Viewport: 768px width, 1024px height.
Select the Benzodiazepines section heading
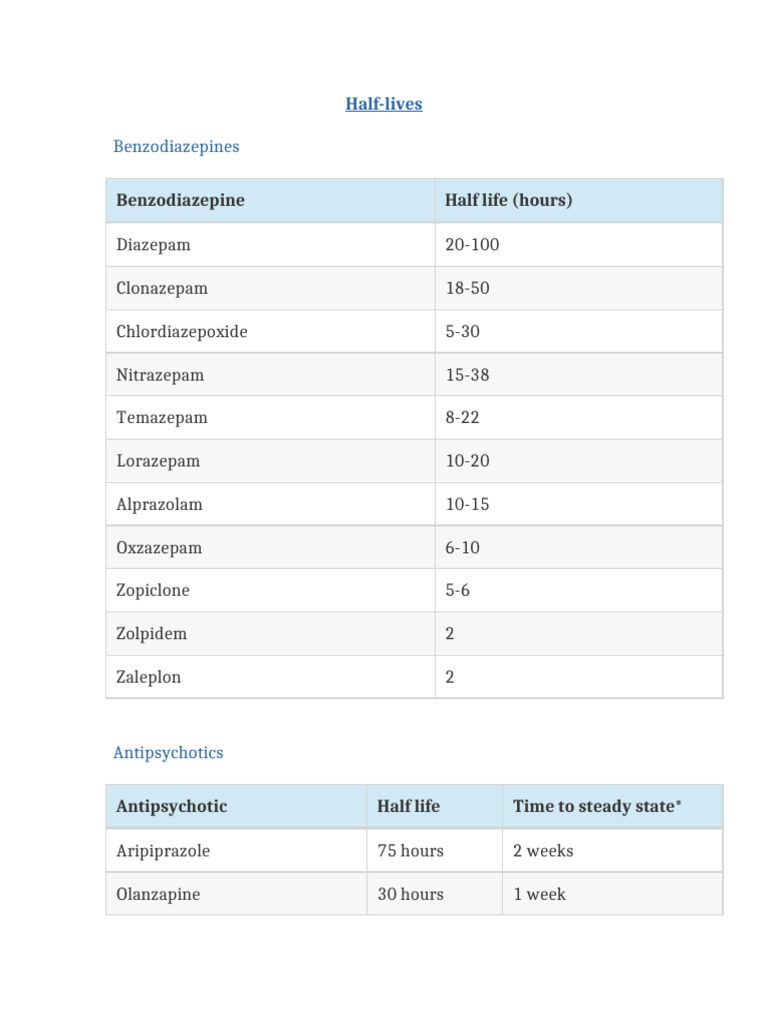tap(176, 146)
